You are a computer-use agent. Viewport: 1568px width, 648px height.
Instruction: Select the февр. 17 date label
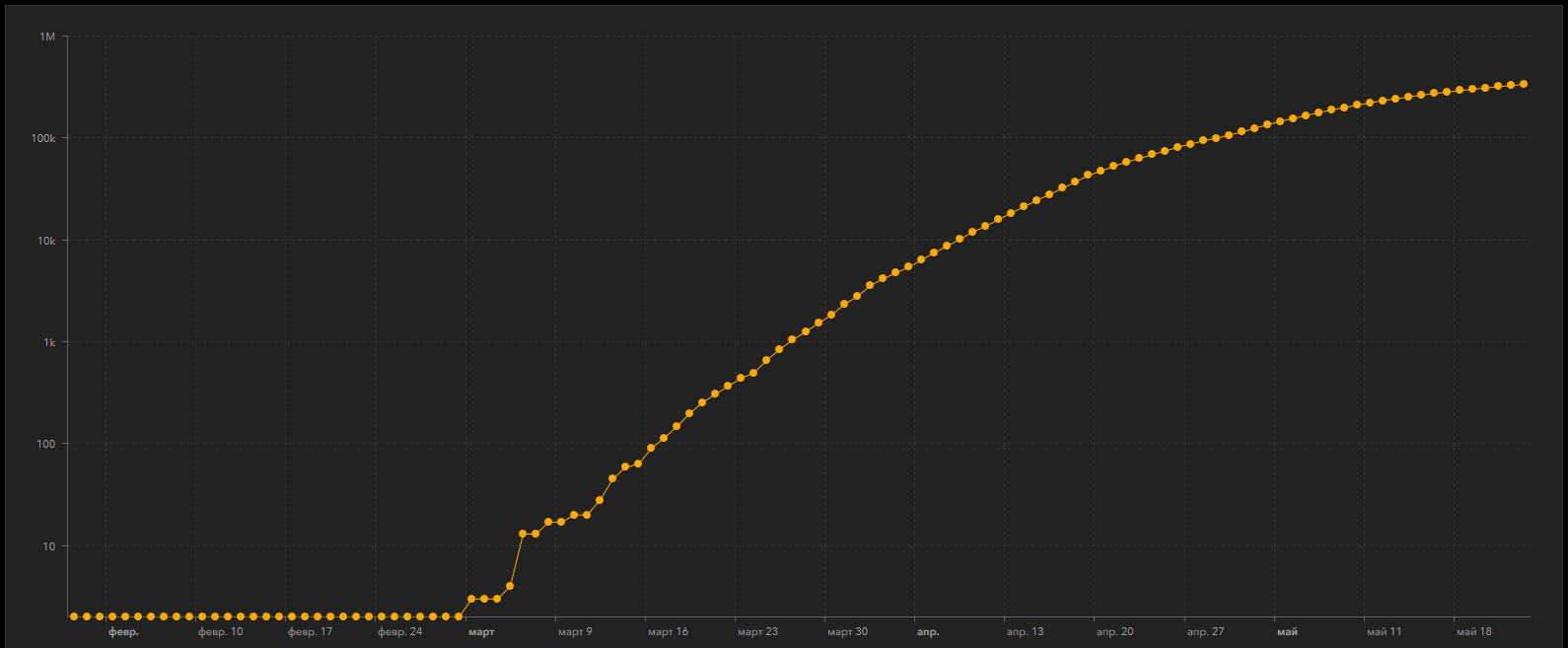click(310, 632)
